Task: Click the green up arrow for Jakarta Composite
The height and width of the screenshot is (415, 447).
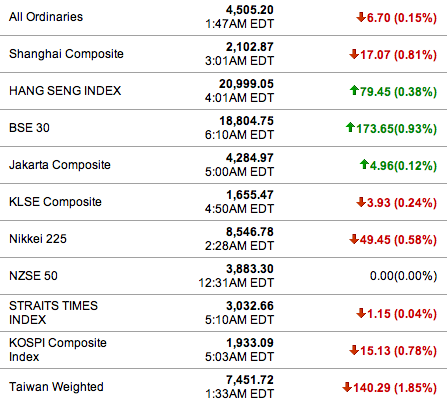Action: point(364,164)
